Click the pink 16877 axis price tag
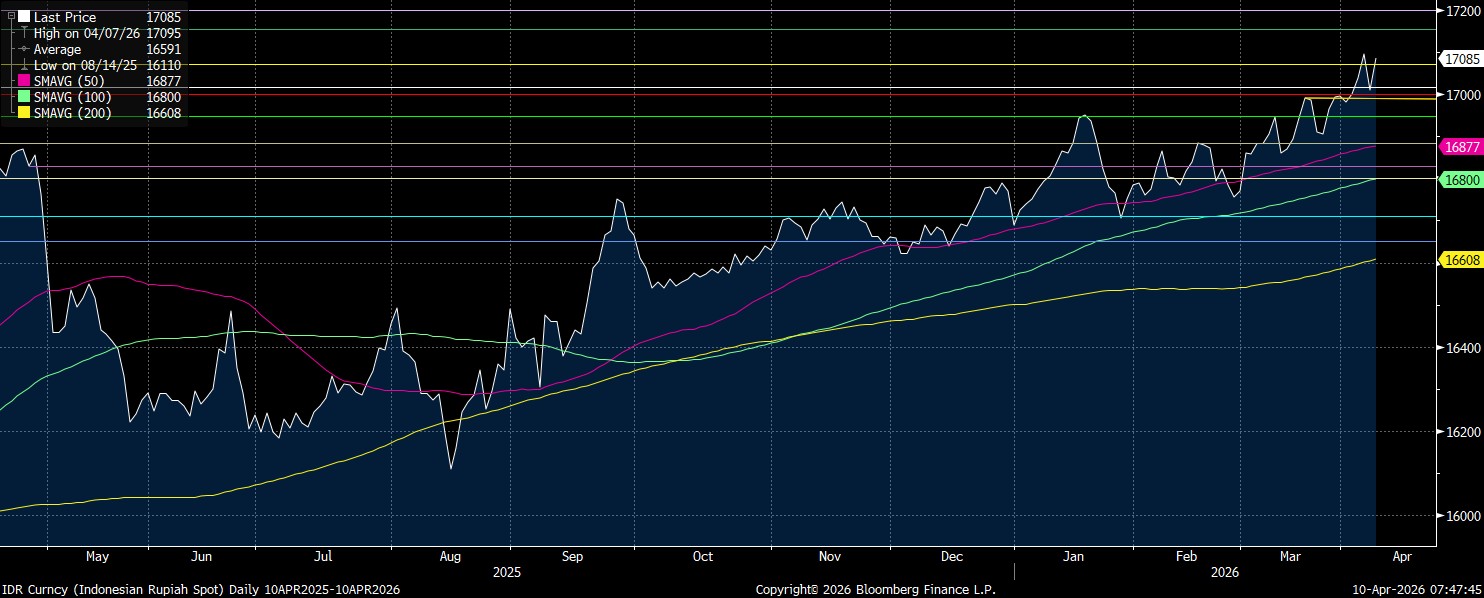This screenshot has width=1484, height=598. [1459, 147]
